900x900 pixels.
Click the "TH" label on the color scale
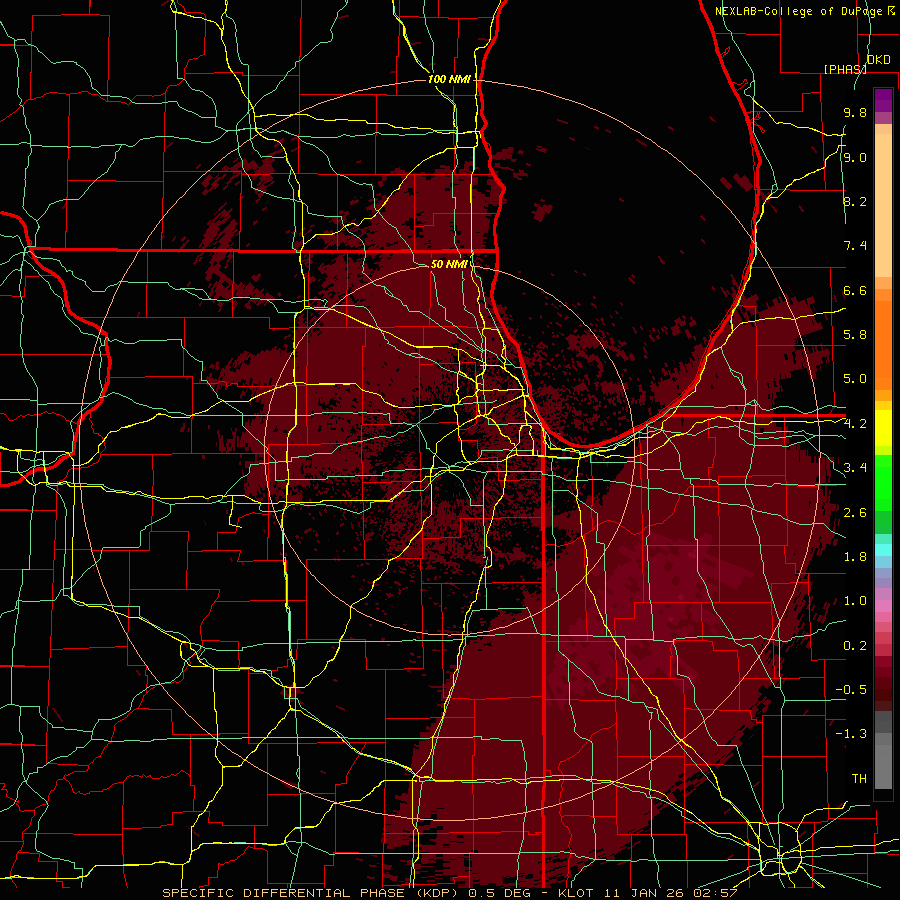pos(859,778)
